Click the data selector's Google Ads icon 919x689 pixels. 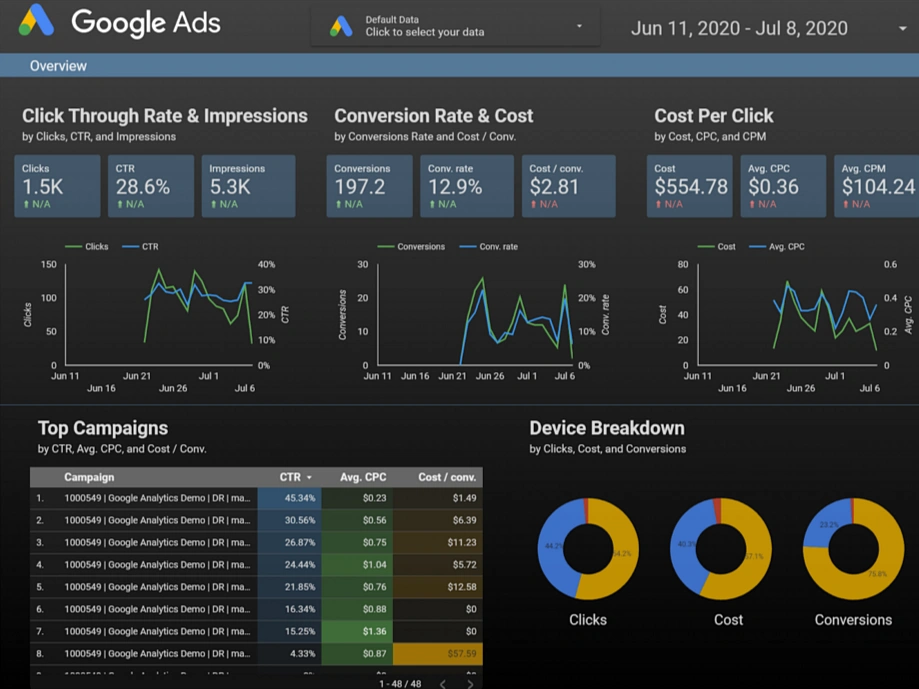point(341,26)
